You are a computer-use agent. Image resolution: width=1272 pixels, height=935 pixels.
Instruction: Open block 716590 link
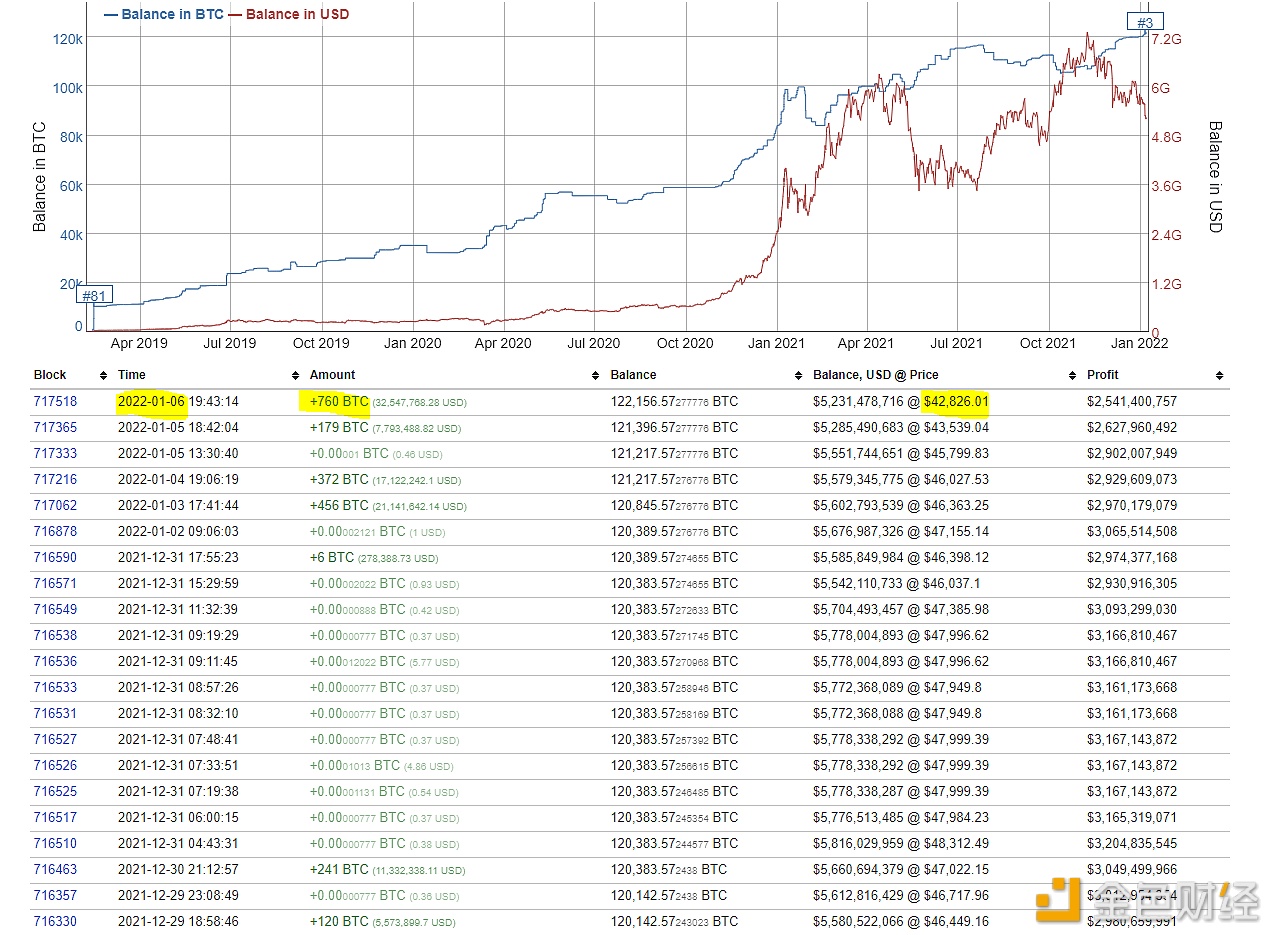55,558
